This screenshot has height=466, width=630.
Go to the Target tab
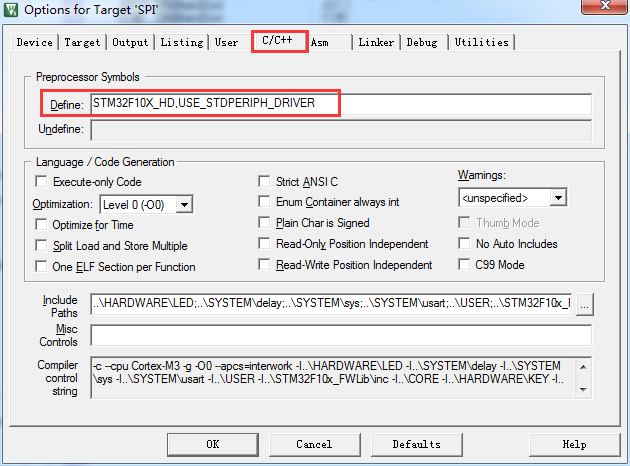click(83, 43)
